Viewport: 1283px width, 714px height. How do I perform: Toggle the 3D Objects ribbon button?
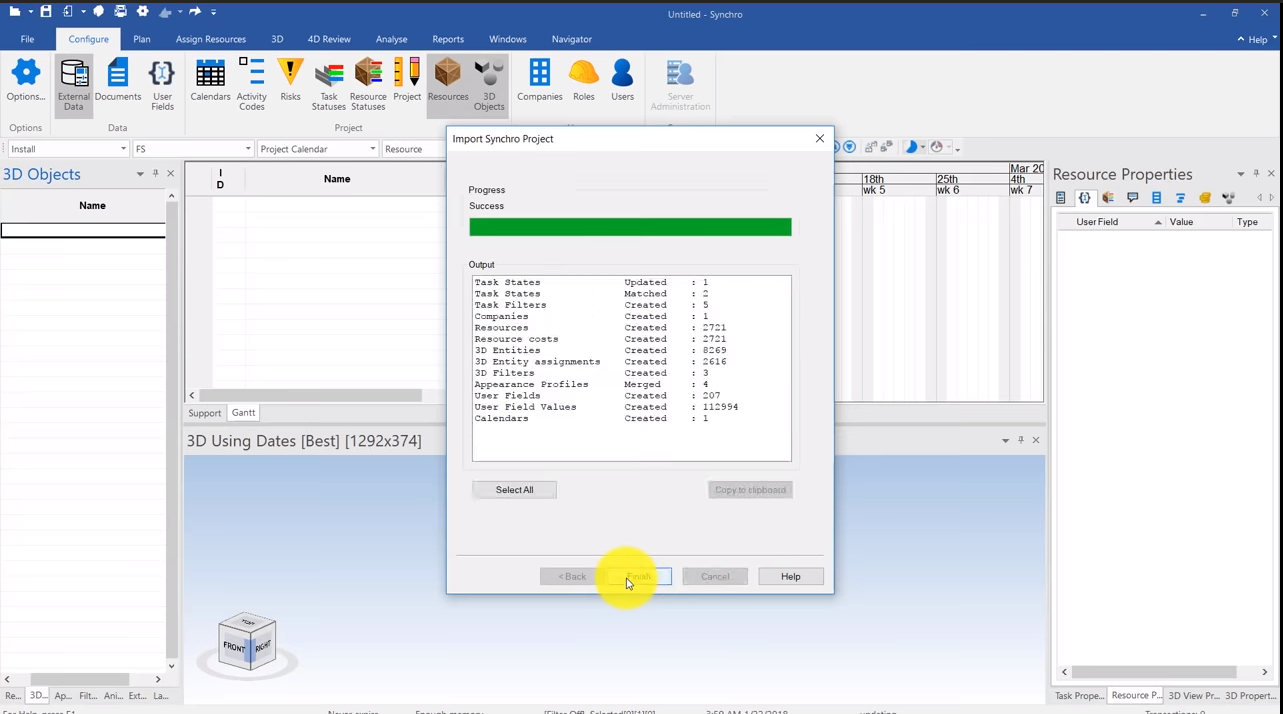tap(489, 85)
